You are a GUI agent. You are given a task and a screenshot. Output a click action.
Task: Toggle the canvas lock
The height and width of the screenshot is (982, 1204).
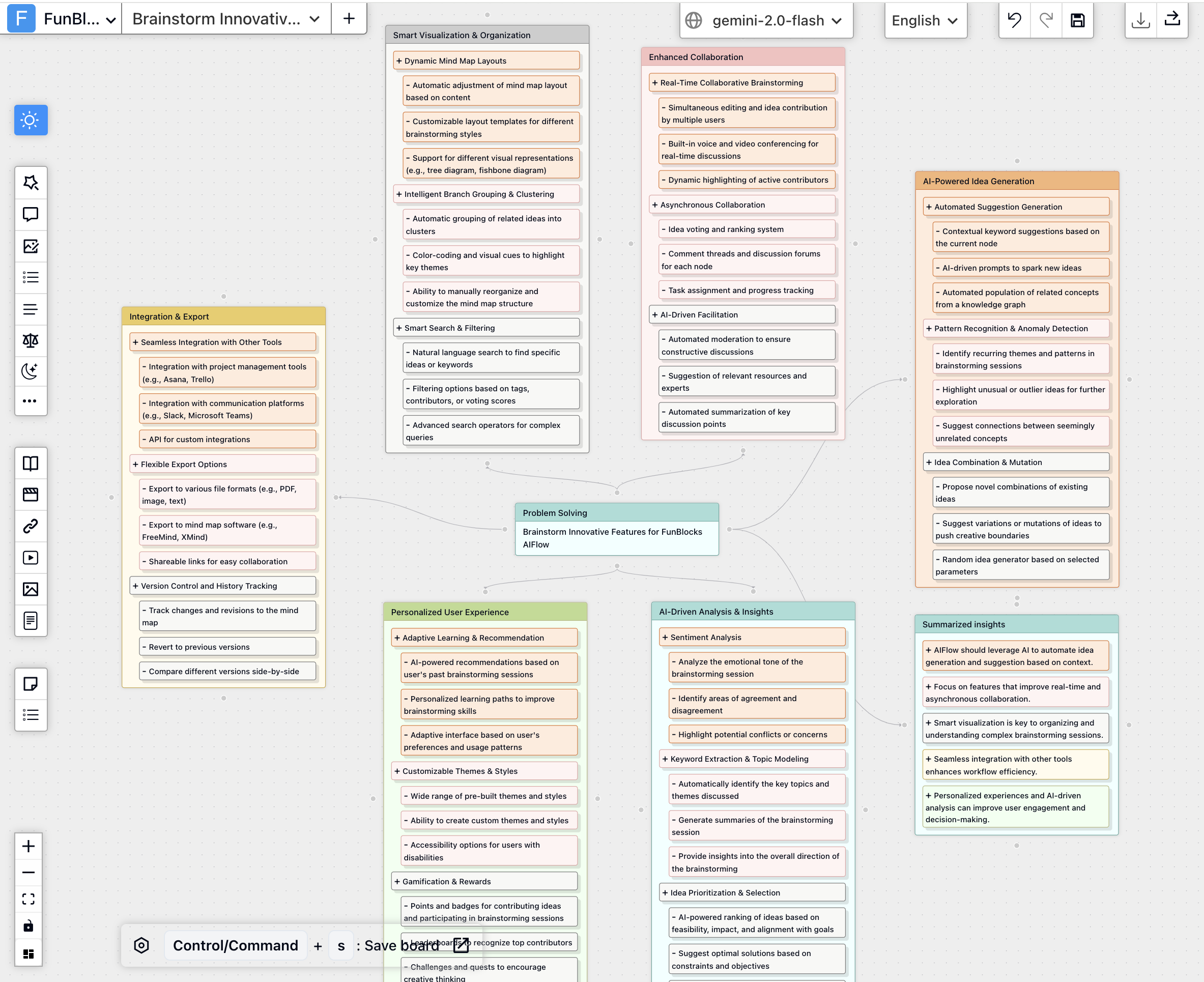28,926
